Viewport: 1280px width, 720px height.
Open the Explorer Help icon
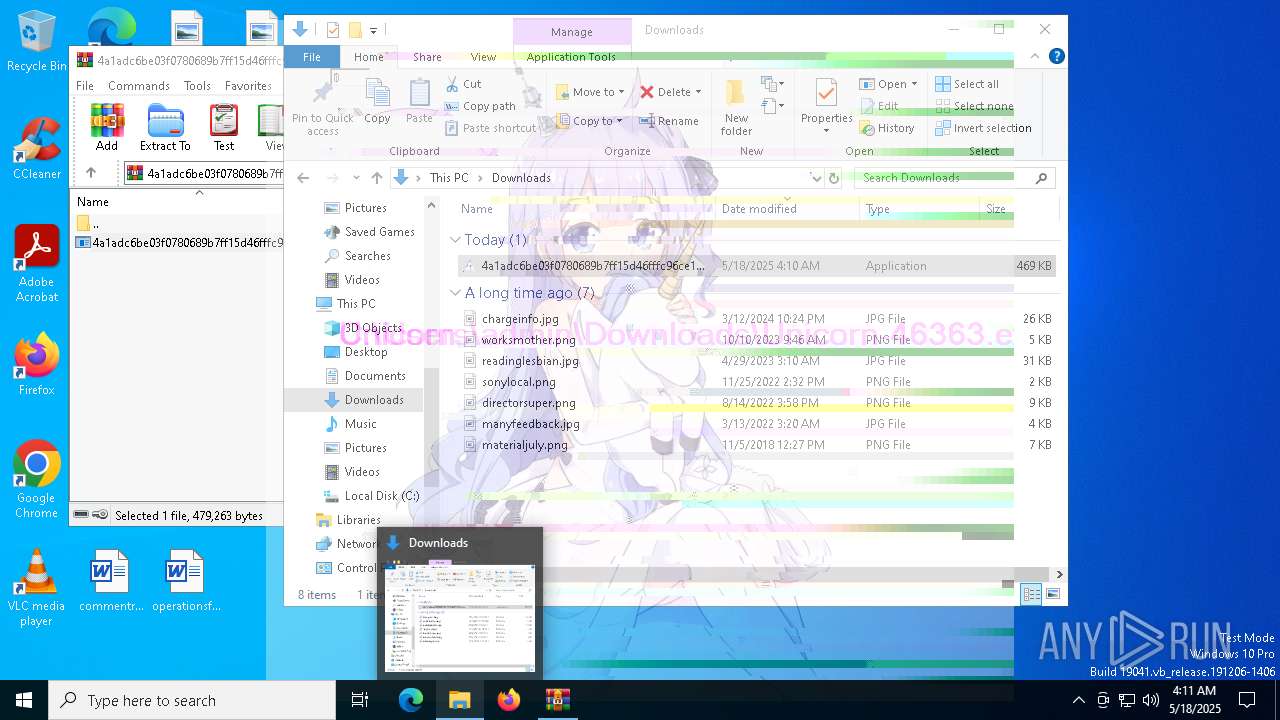[1056, 57]
